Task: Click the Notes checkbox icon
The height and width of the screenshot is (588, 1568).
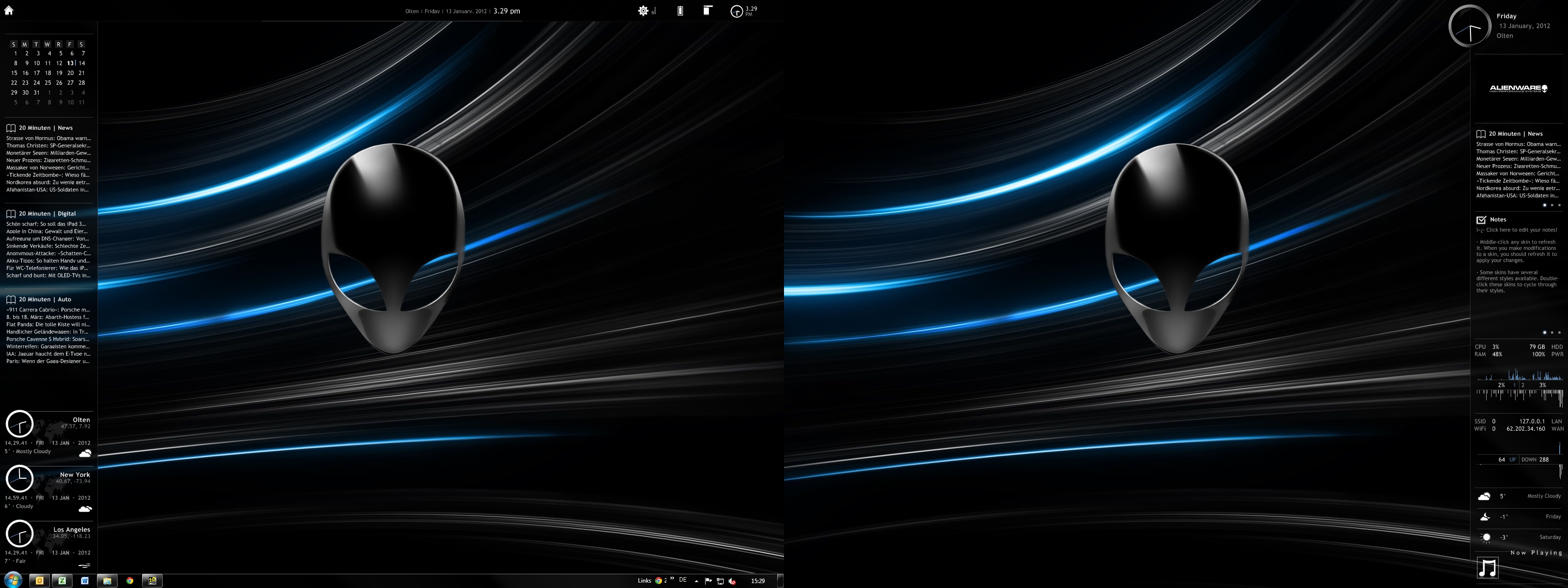Action: [1481, 219]
